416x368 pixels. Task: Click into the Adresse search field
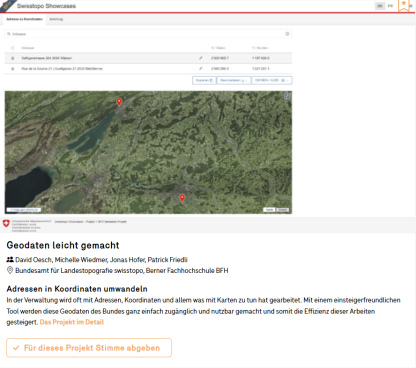point(148,34)
